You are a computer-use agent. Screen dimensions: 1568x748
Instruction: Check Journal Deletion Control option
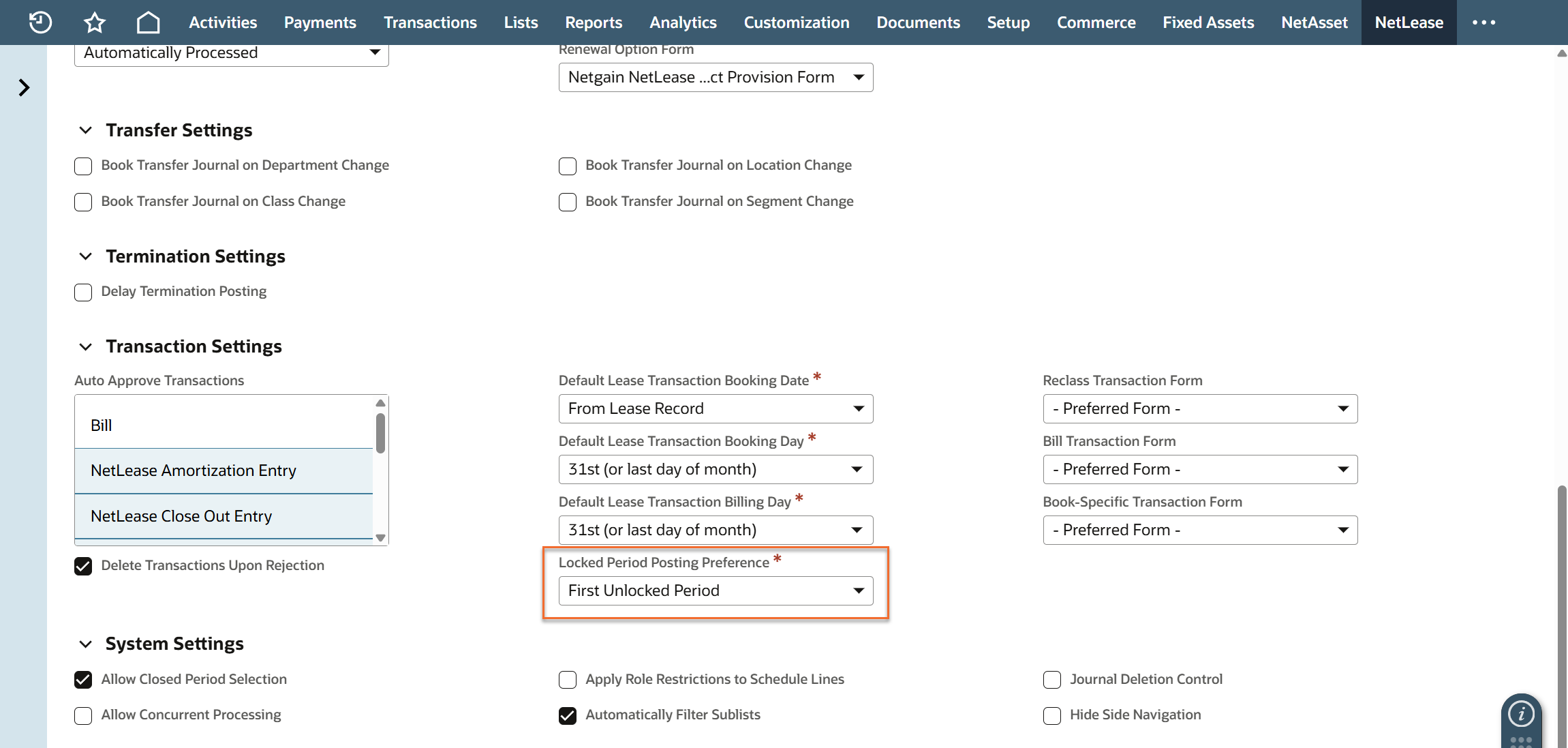pos(1052,680)
